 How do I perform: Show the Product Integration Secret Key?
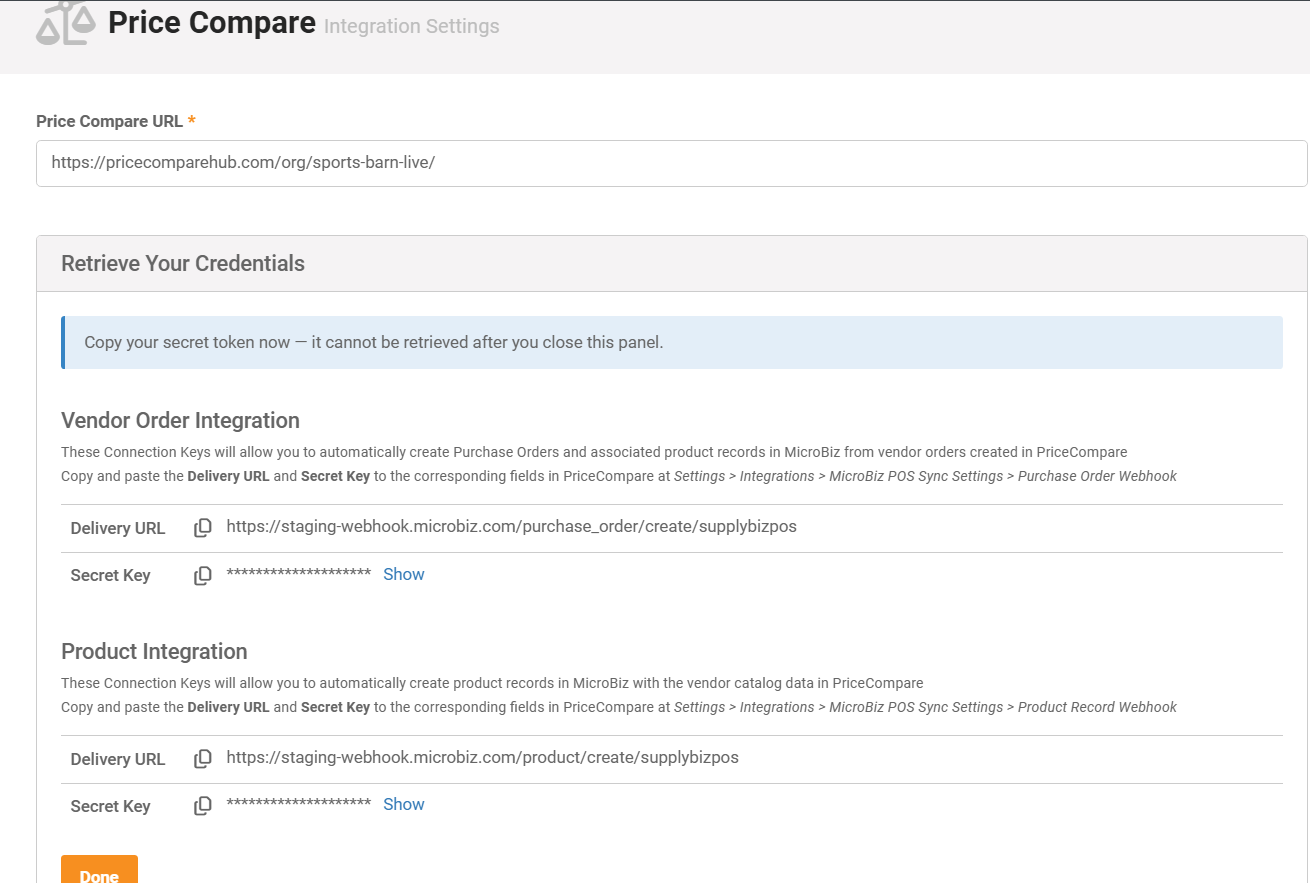[404, 804]
